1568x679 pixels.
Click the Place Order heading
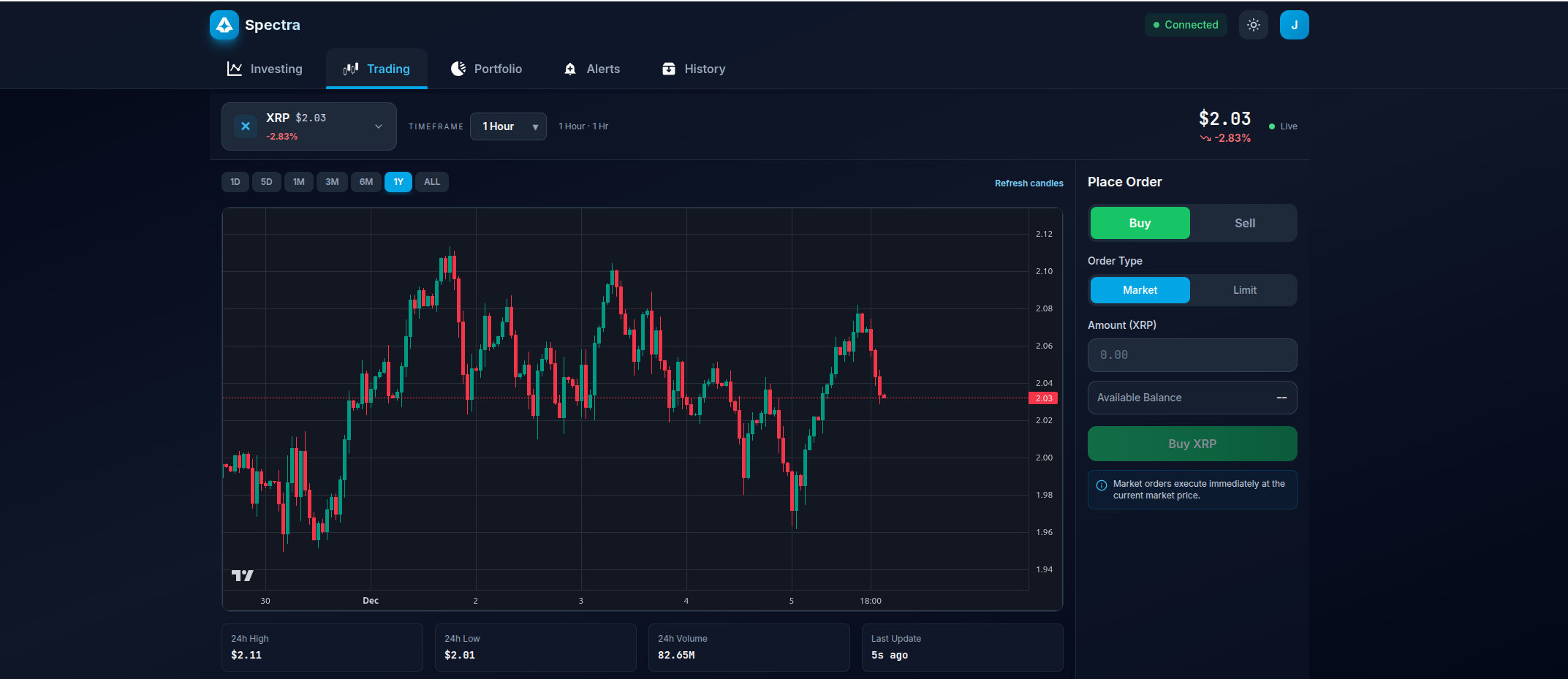pyautogui.click(x=1125, y=182)
